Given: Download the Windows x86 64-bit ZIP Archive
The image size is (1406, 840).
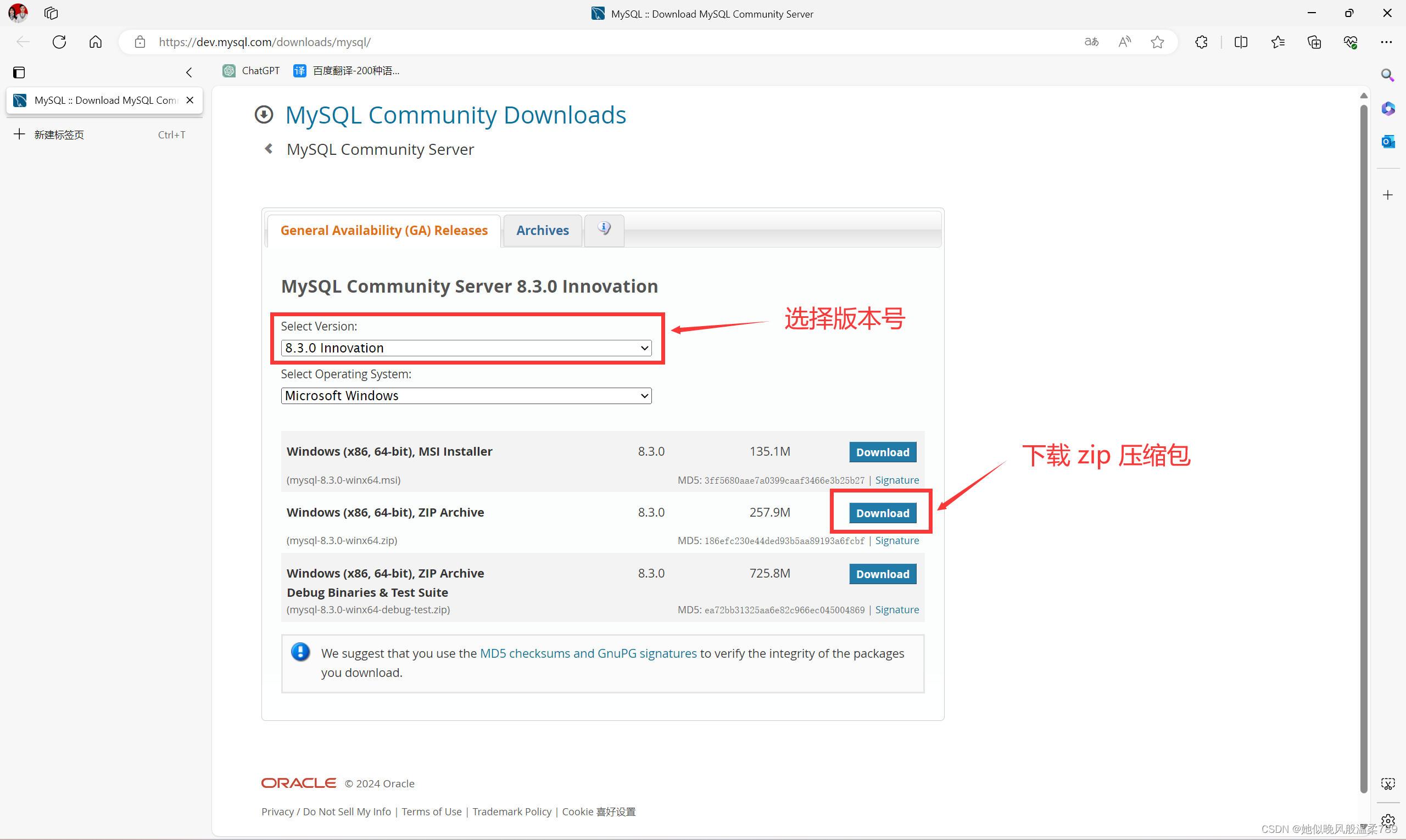Looking at the screenshot, I should point(882,513).
